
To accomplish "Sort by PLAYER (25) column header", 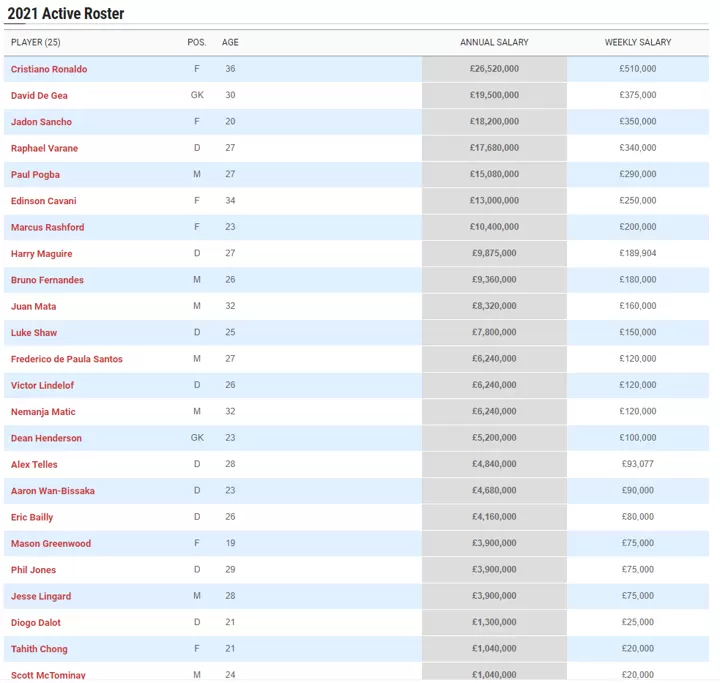I will coord(36,42).
